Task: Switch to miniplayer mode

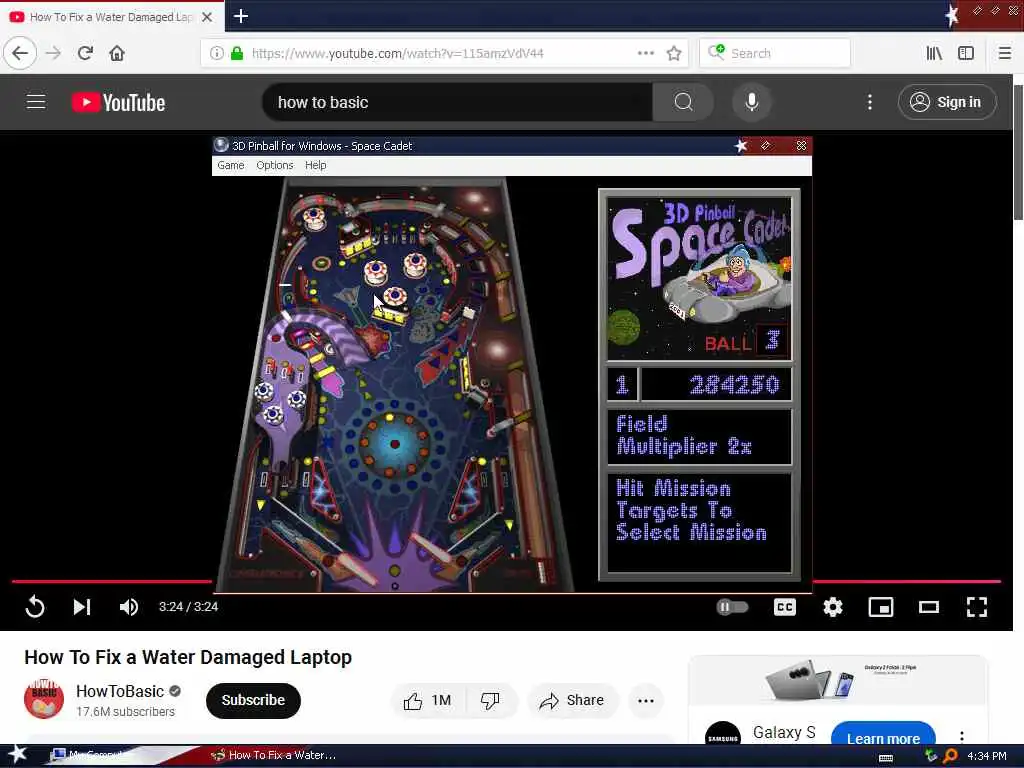Action: (x=880, y=607)
